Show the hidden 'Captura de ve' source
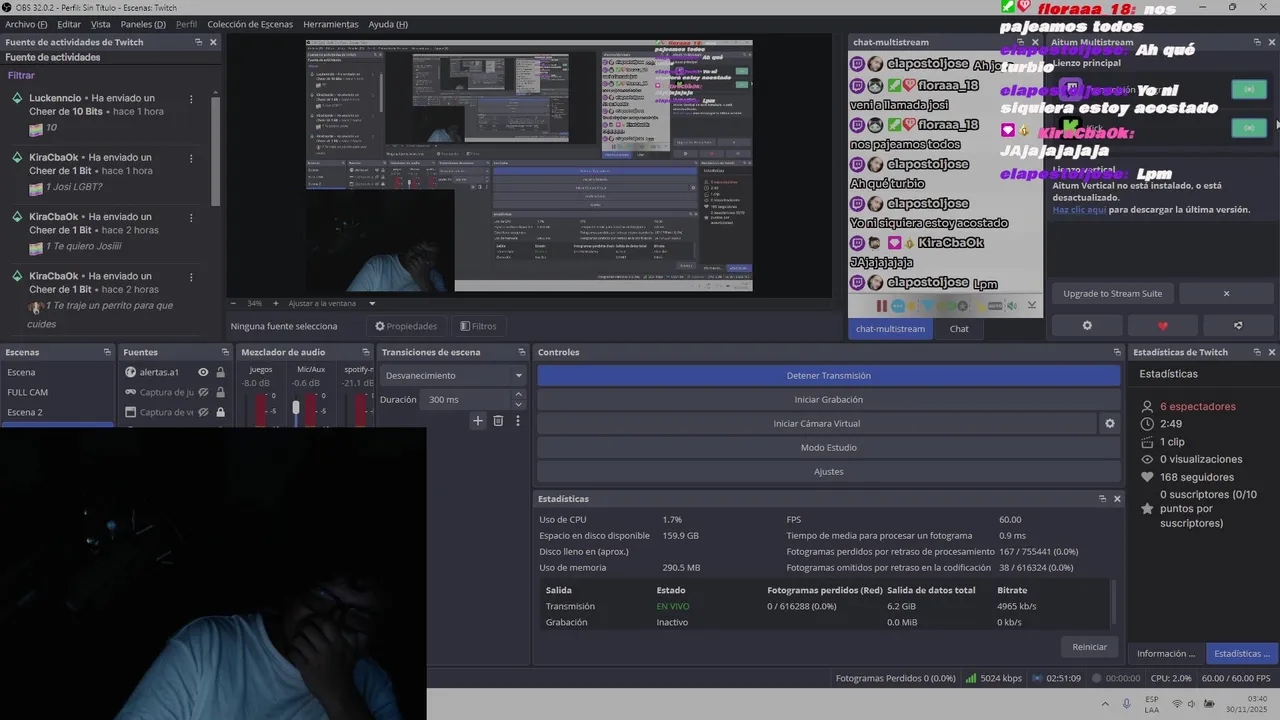This screenshot has width=1280, height=720. click(x=203, y=412)
